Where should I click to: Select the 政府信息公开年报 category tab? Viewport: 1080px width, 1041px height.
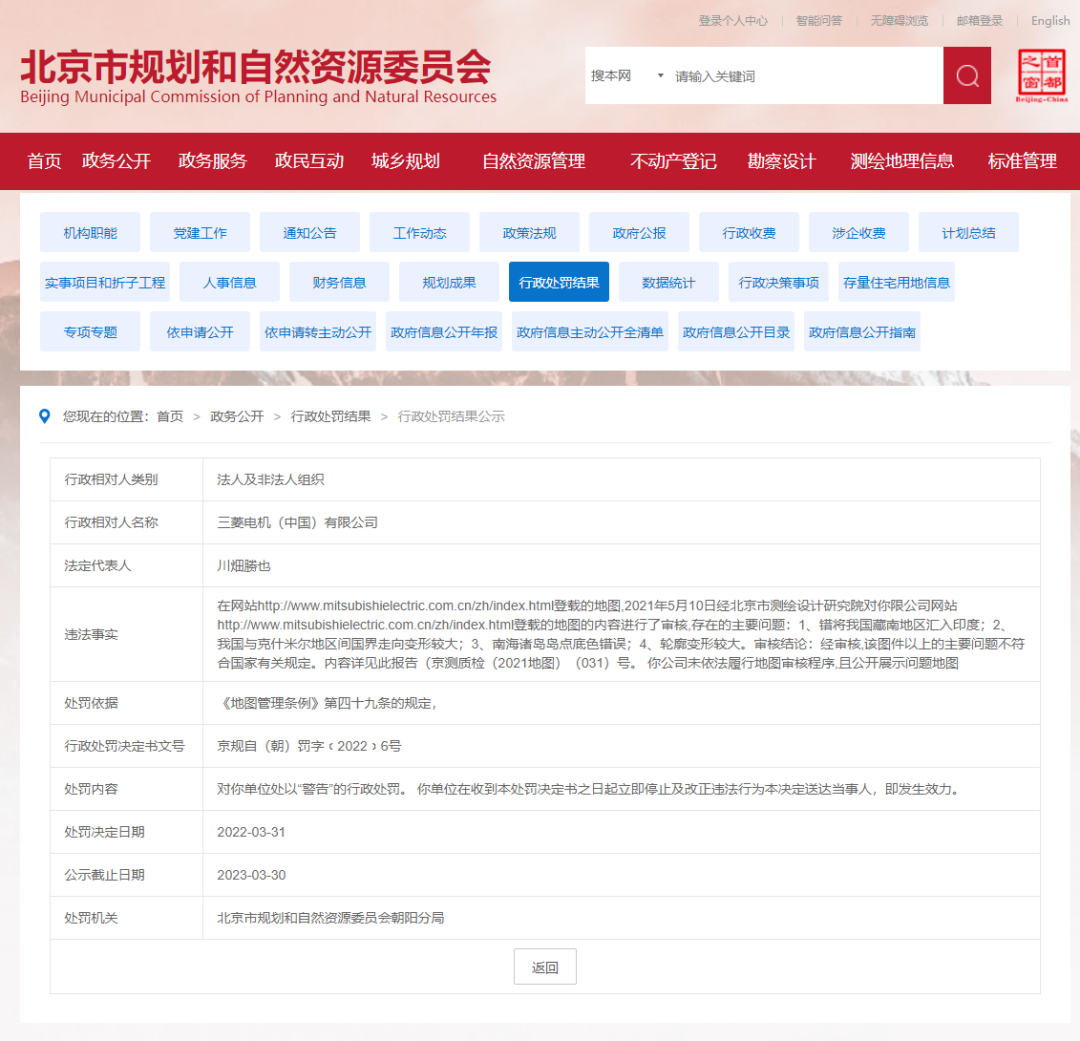tap(444, 332)
